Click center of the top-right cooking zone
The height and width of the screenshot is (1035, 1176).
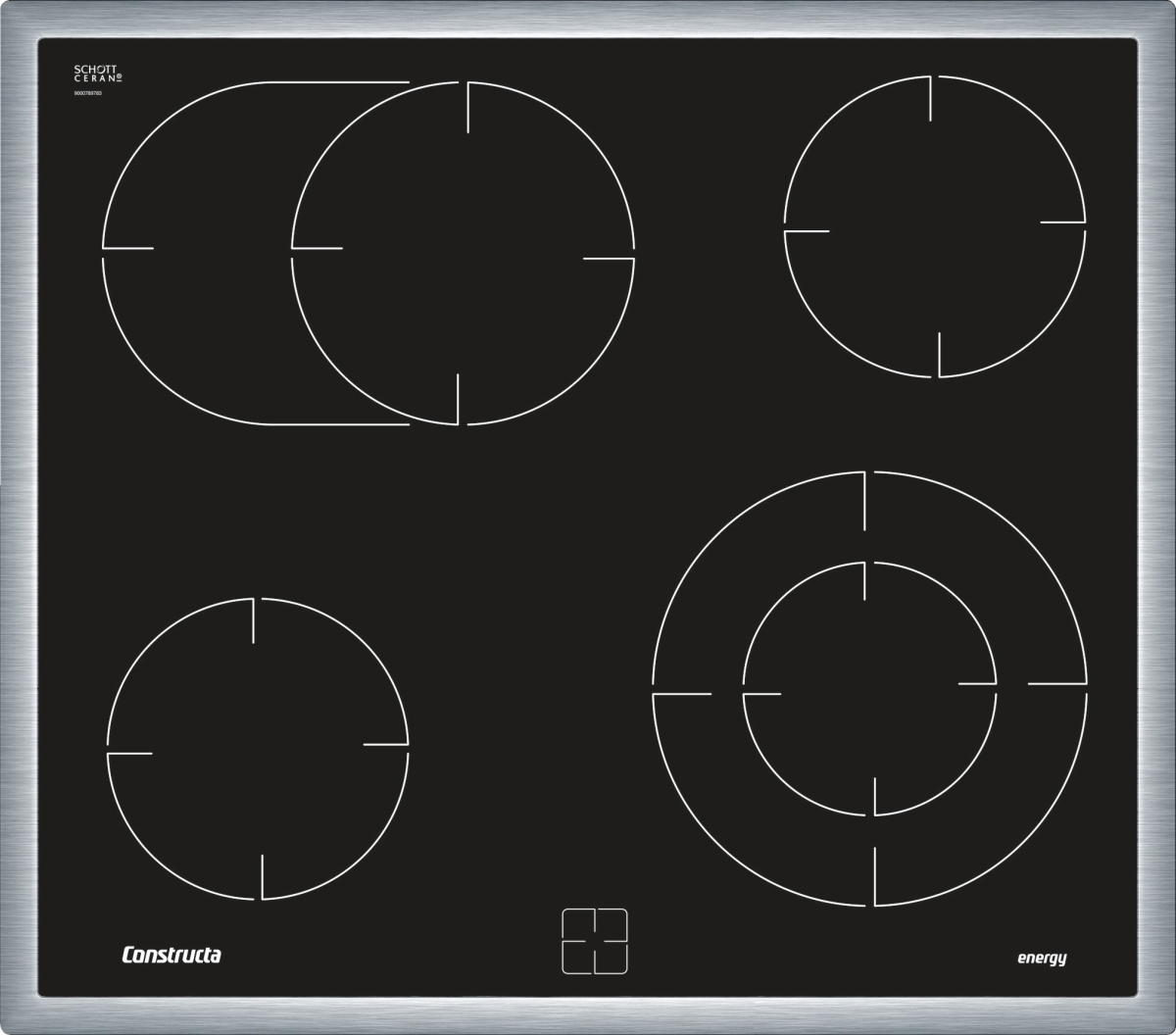point(935,226)
